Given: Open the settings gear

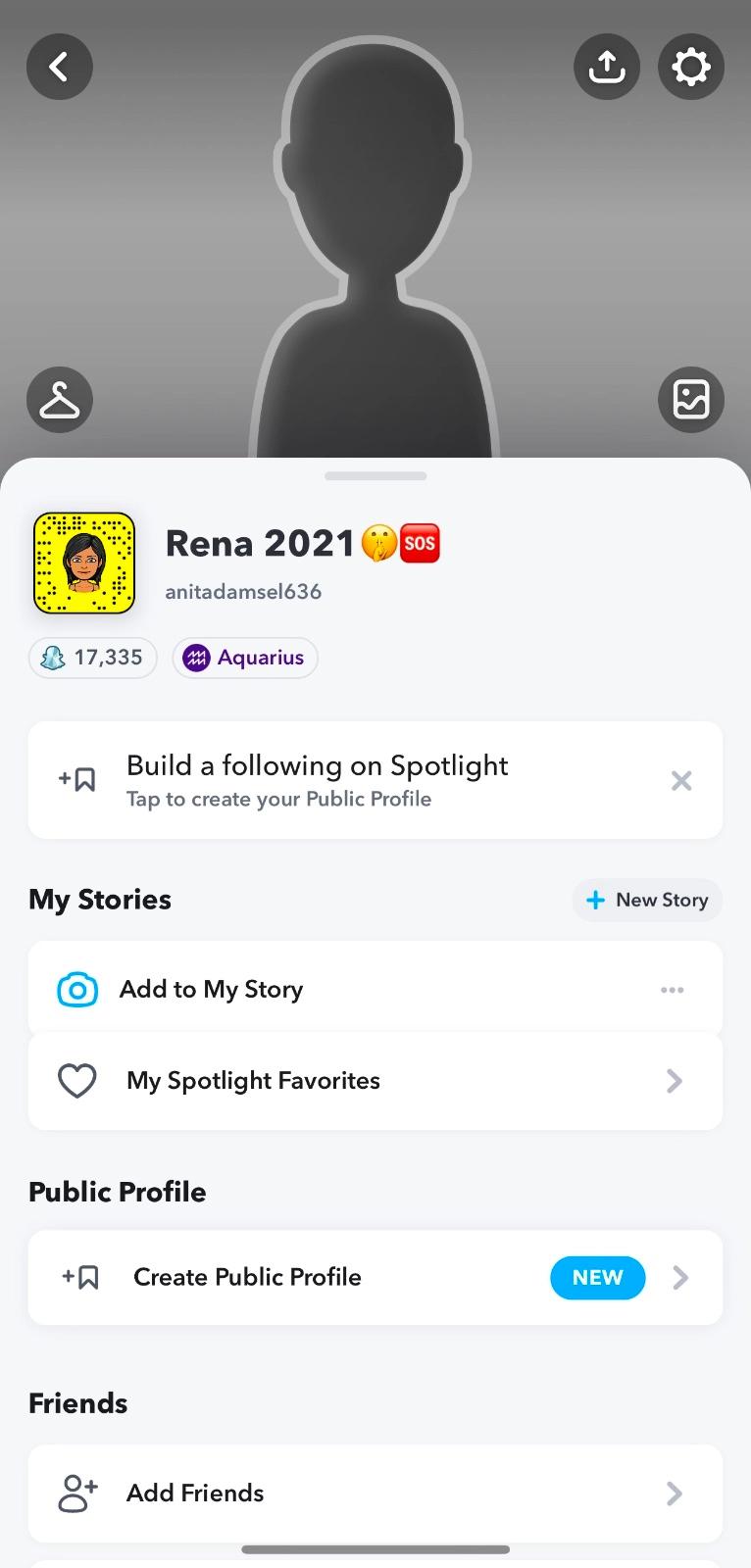Looking at the screenshot, I should 691,67.
